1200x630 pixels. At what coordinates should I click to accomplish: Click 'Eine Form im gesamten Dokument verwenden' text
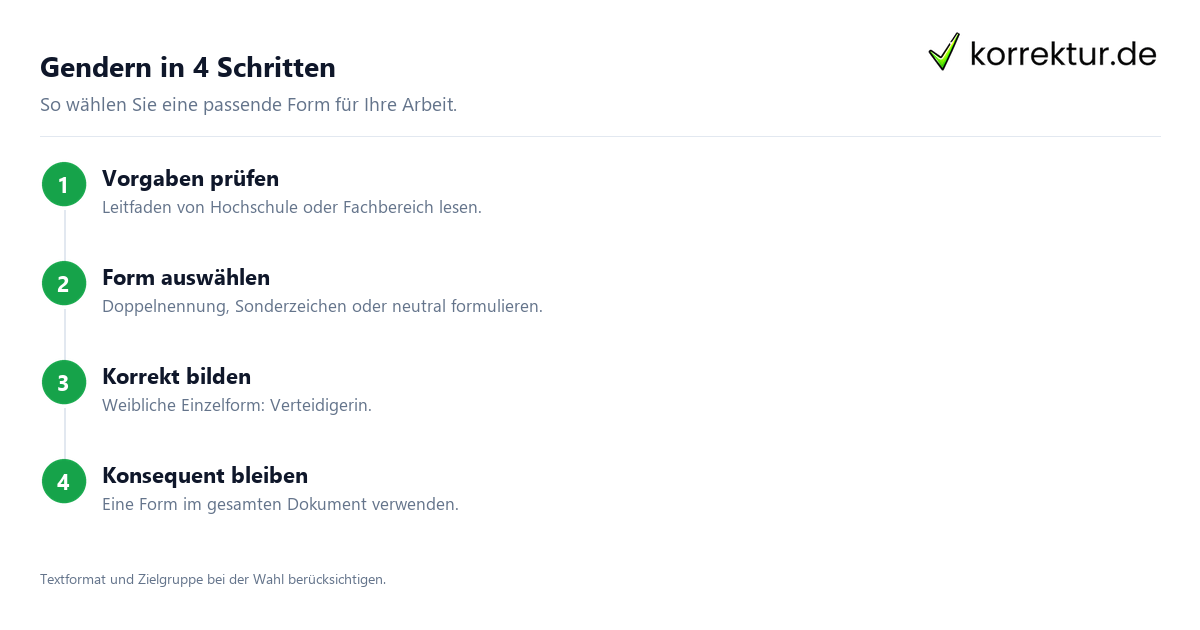[x=280, y=505]
